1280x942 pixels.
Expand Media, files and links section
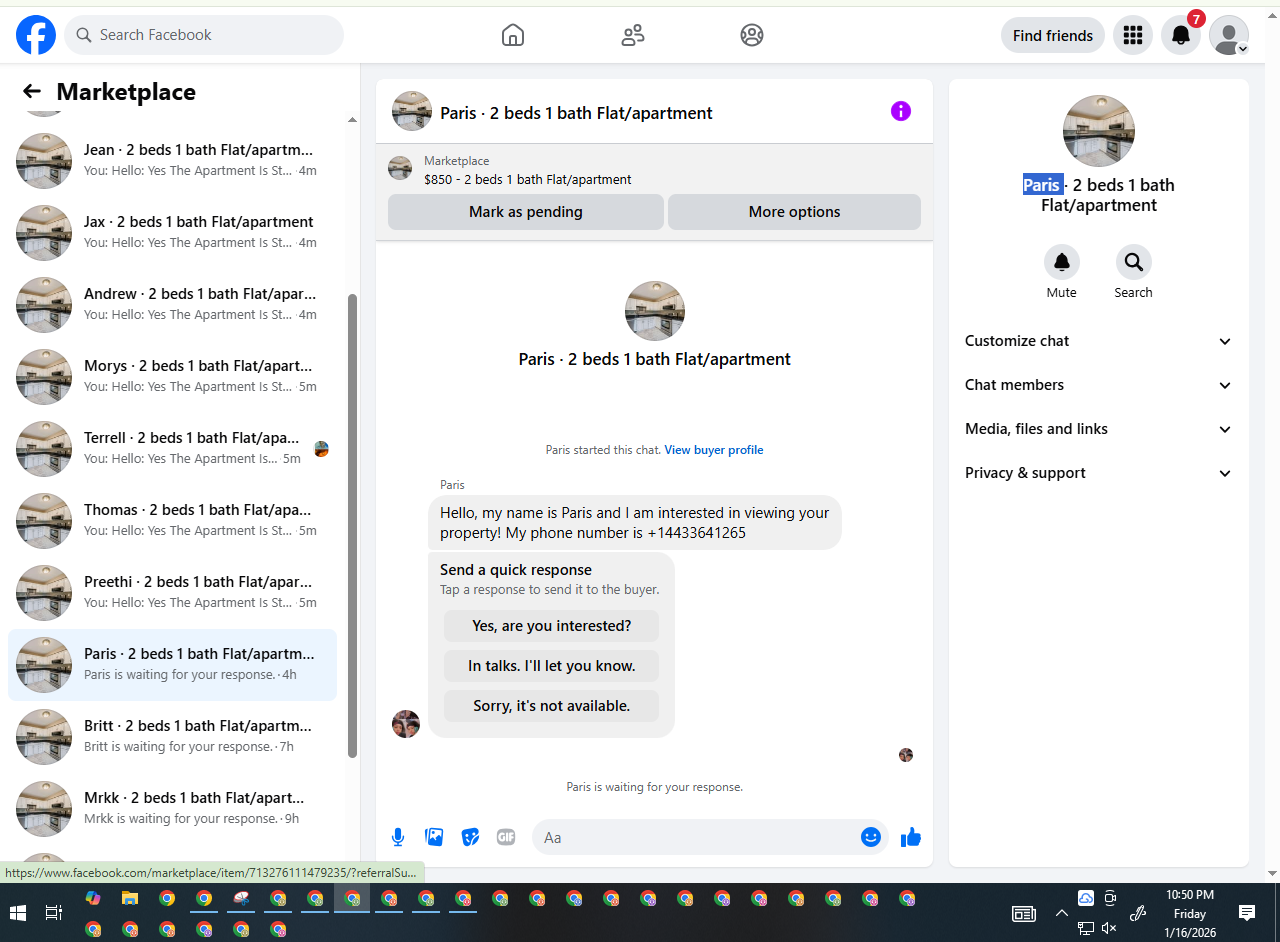pos(1099,429)
